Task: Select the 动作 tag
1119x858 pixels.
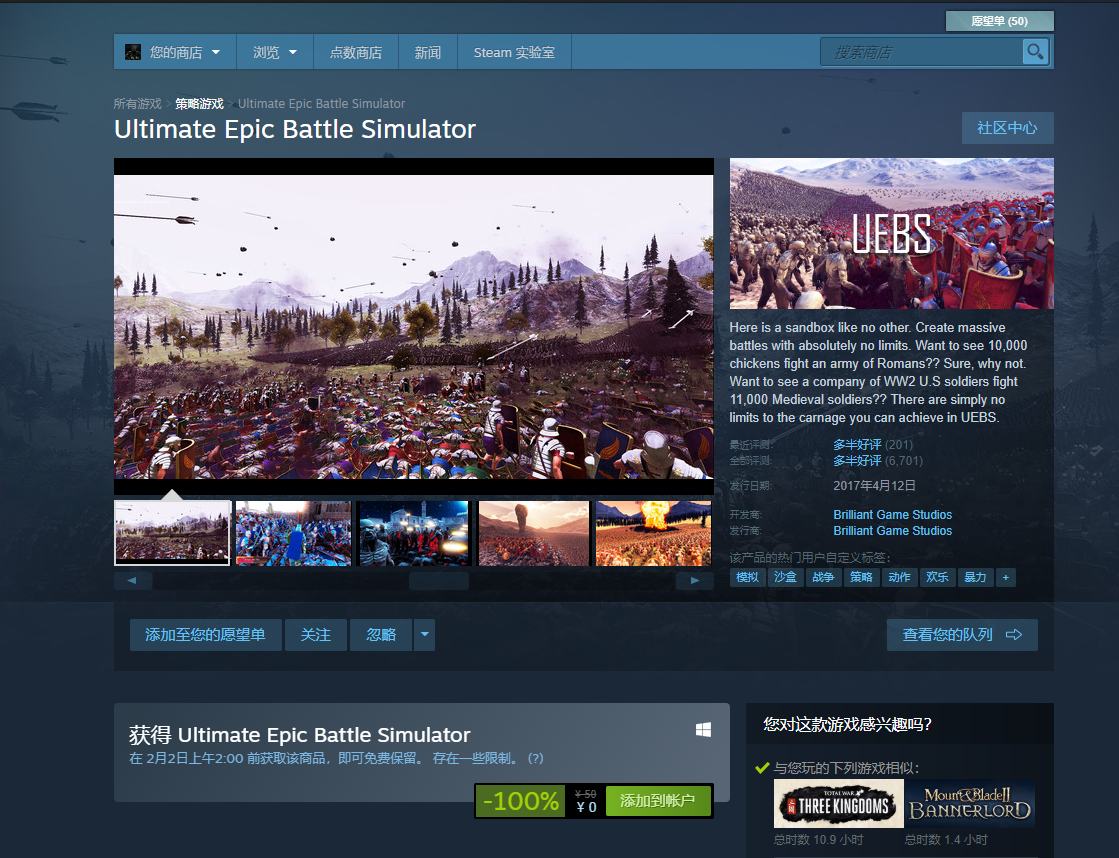Action: pyautogui.click(x=899, y=577)
